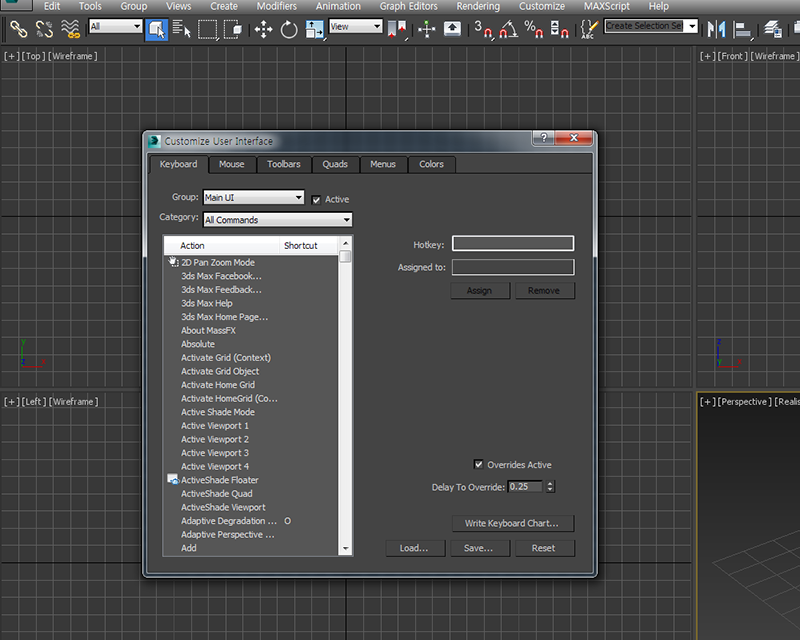Click the plus menu in Top viewport label
Image resolution: width=800 pixels, height=640 pixels.
[x=11, y=56]
